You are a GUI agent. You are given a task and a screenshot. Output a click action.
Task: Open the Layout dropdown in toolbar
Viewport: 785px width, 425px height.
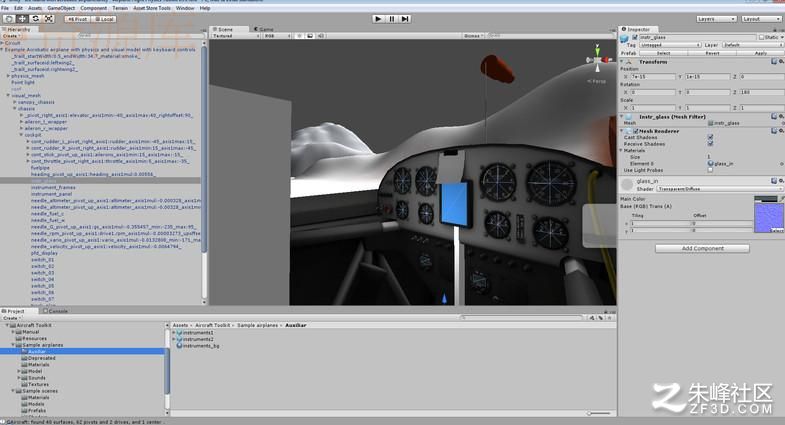pyautogui.click(x=761, y=19)
